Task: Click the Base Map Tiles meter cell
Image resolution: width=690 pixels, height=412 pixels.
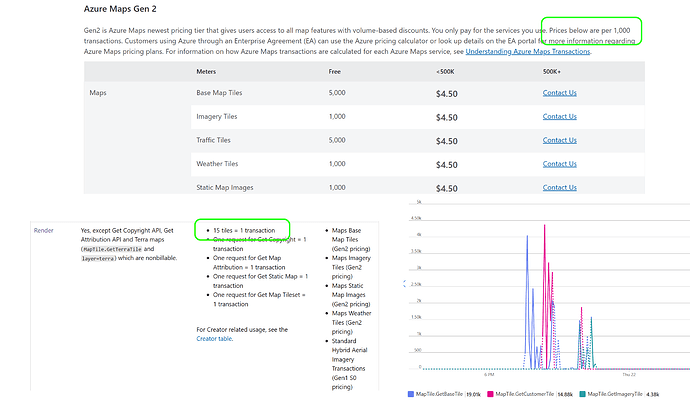Action: point(219,93)
